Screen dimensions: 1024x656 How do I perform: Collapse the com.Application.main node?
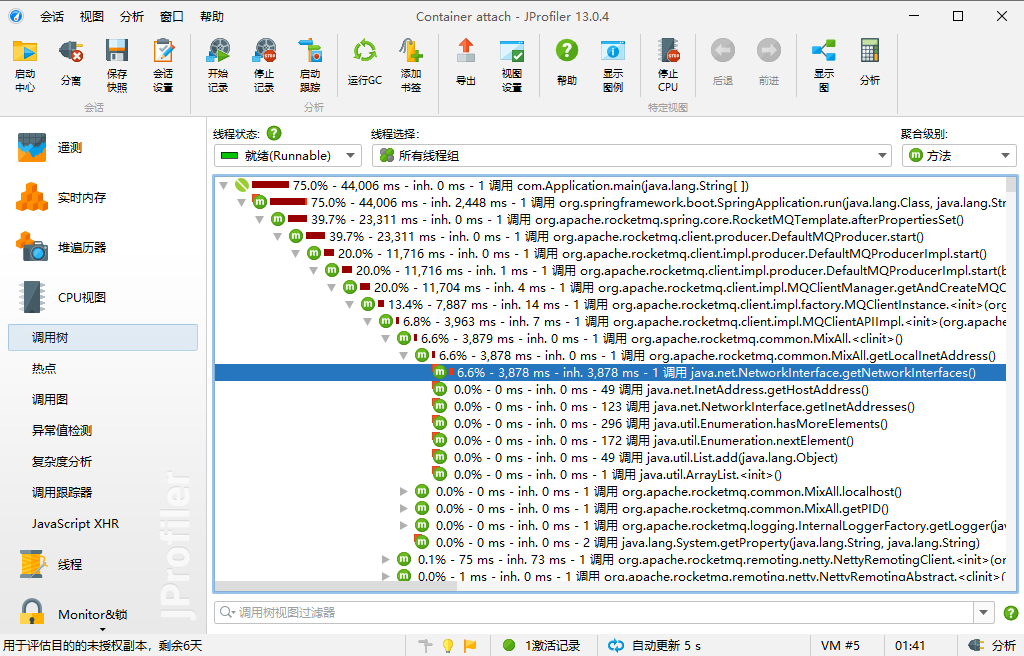tap(224, 186)
